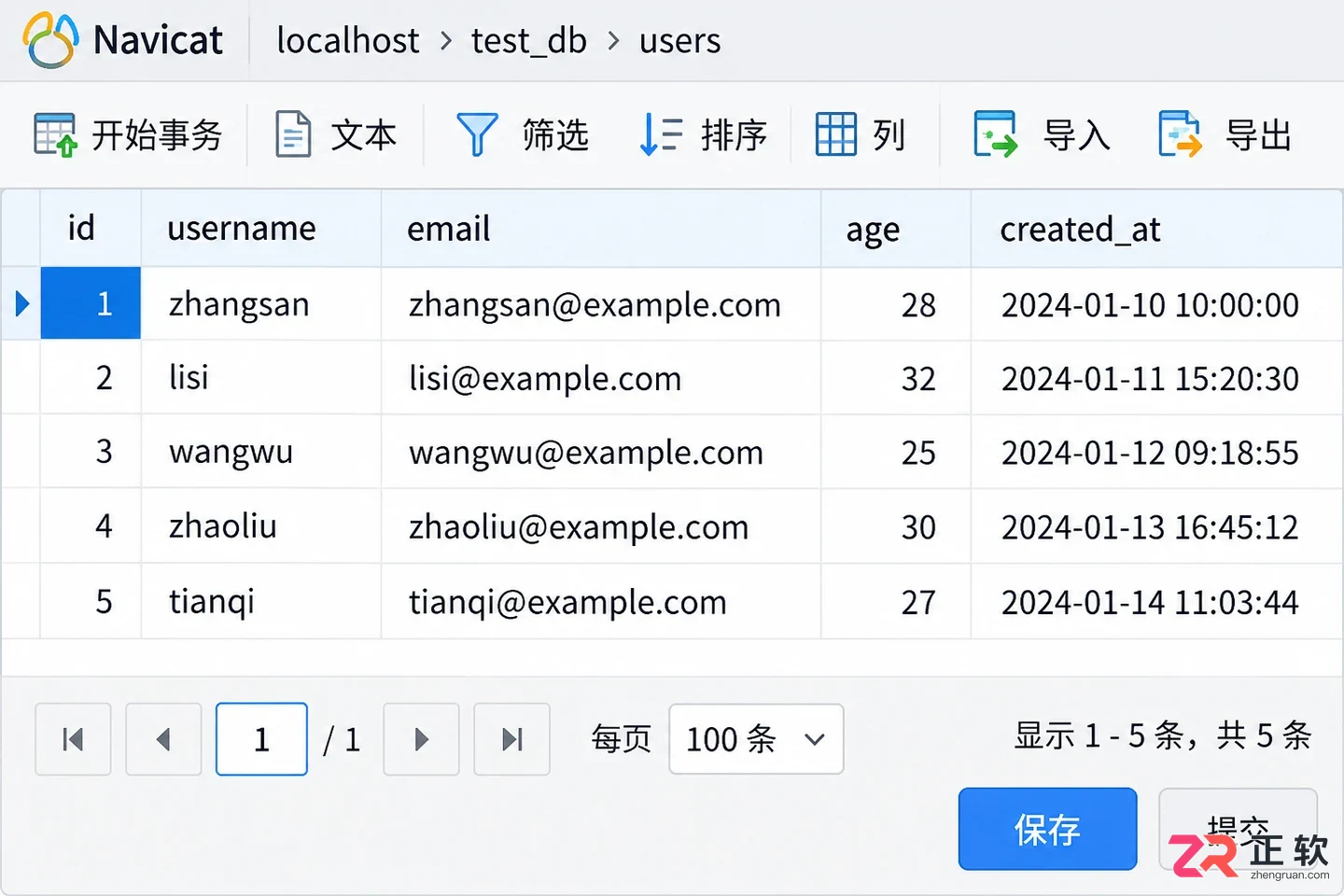
Task: Select the wangwu username cell
Action: click(261, 452)
